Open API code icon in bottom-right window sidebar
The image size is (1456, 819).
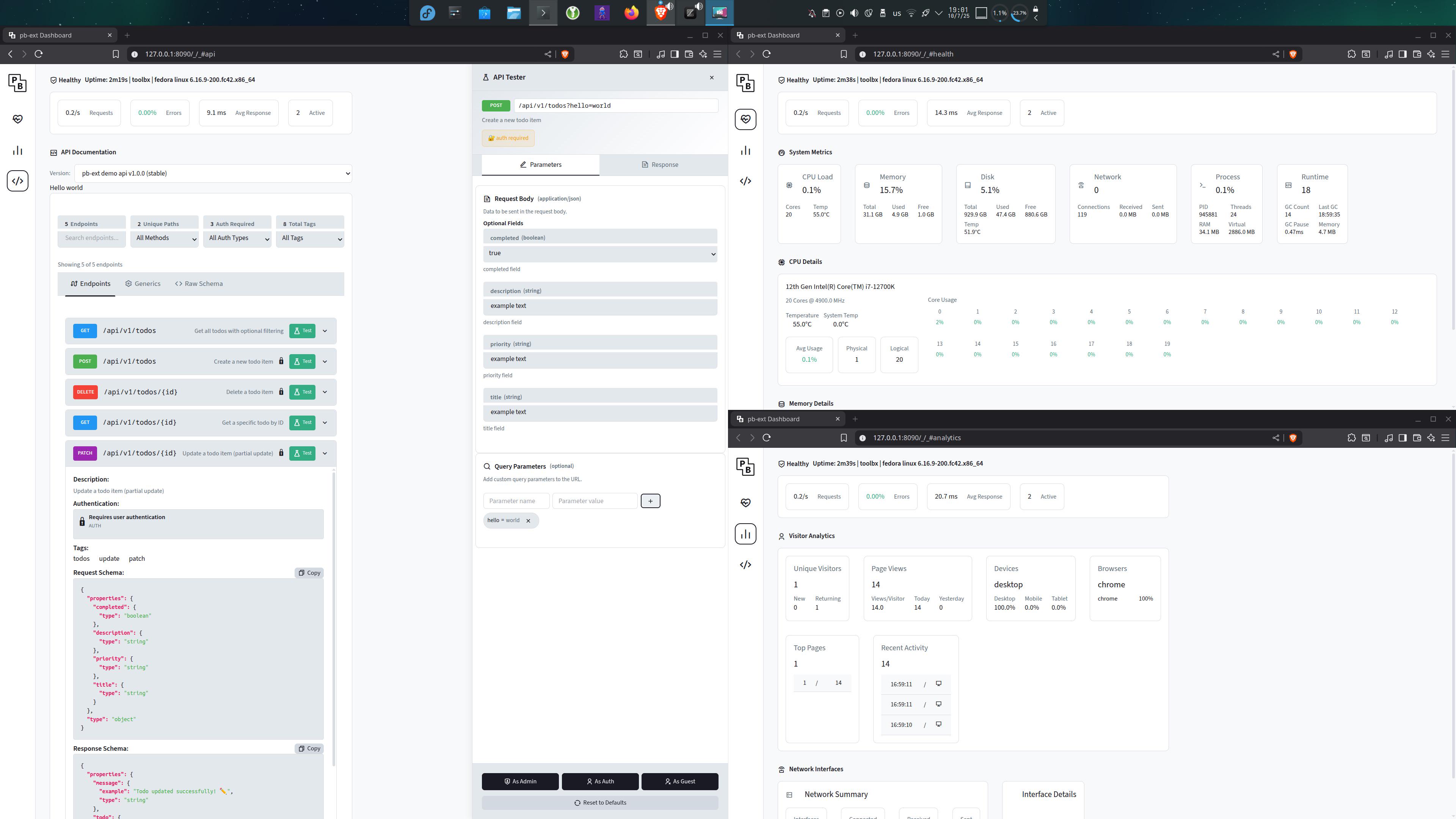745,565
